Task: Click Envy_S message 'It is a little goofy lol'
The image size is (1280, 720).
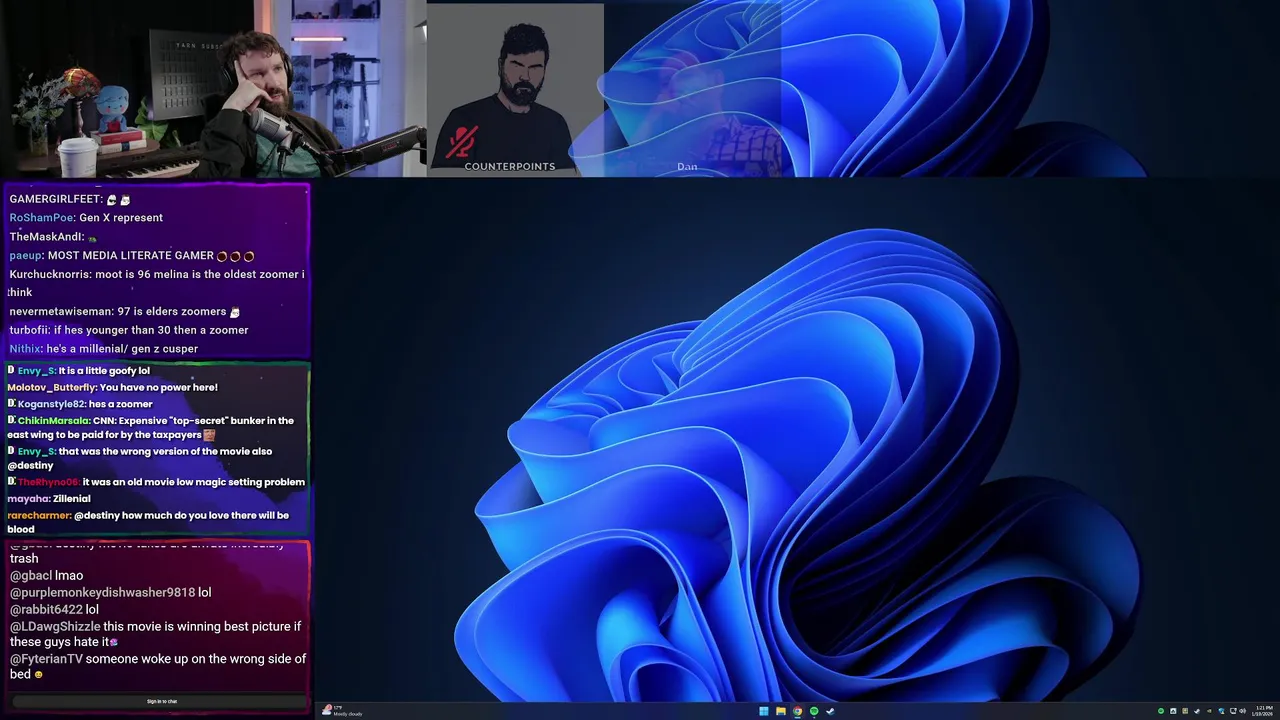Action: pyautogui.click(x=104, y=370)
